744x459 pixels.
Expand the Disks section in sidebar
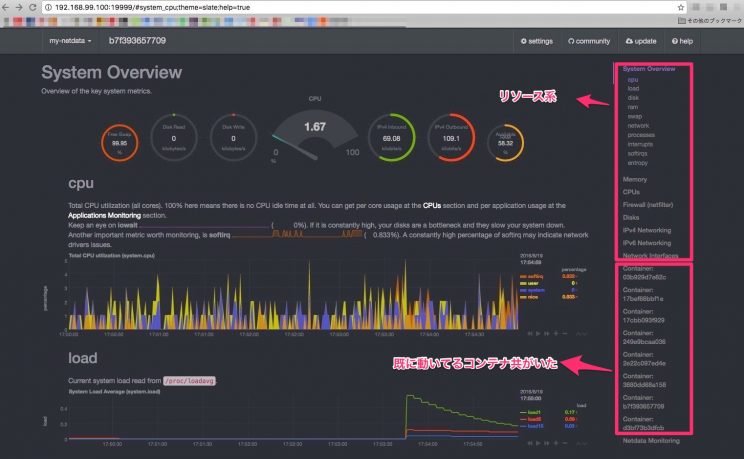tap(631, 217)
